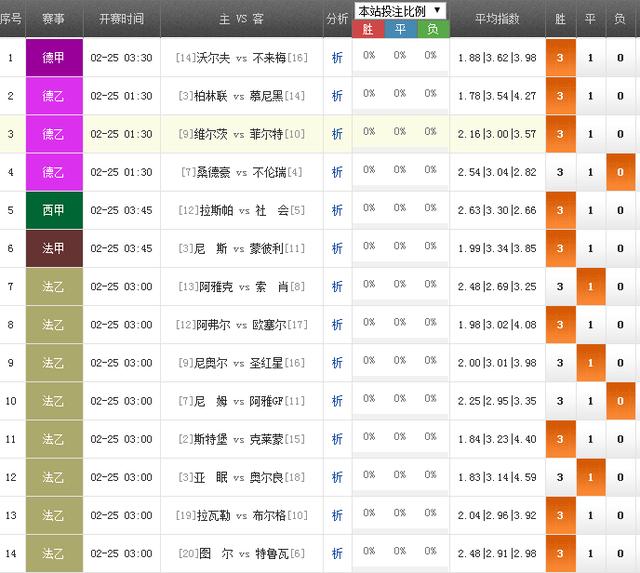The image size is (640, 573).
Task: Click the 开赛时间 column header
Action: [x=122, y=18]
